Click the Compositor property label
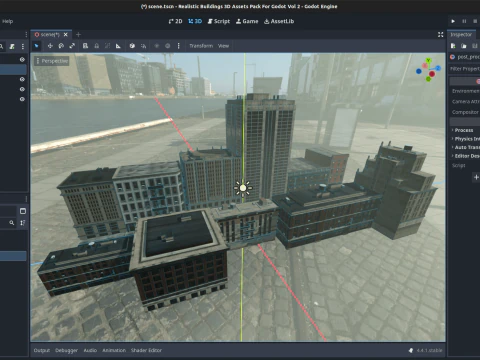 coord(465,112)
